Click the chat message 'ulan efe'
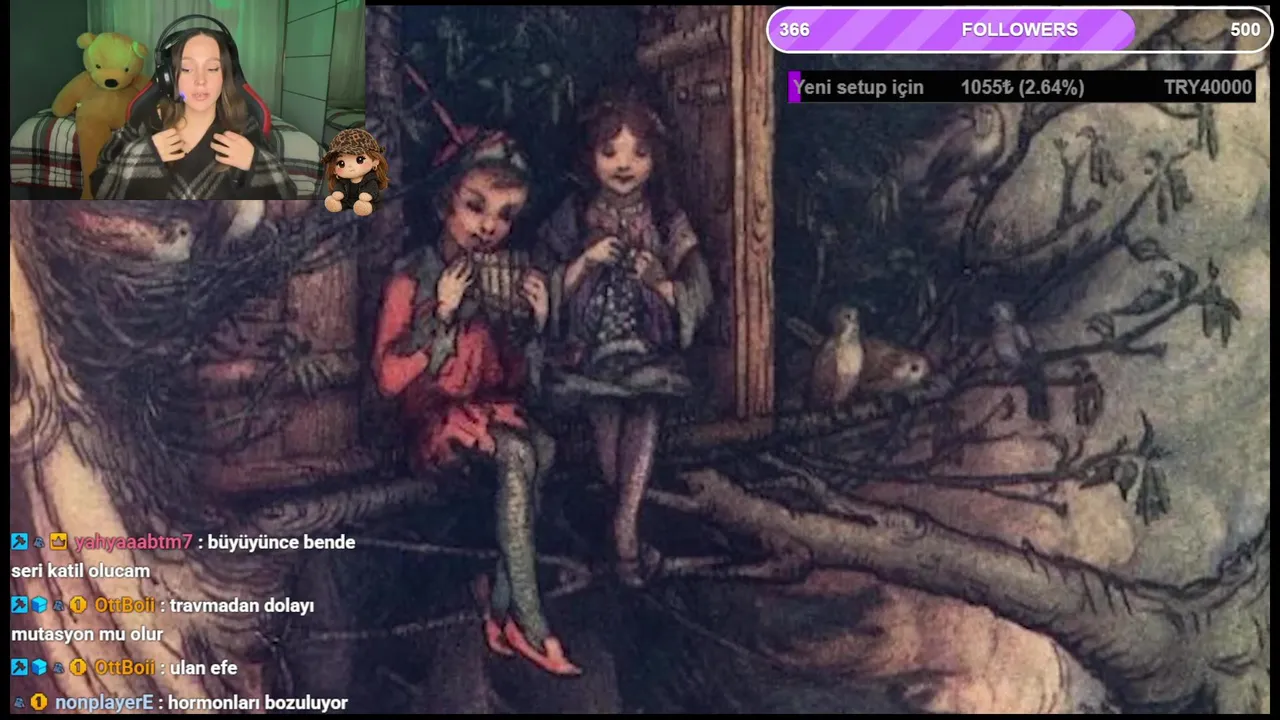This screenshot has height=720, width=1280. (x=203, y=667)
